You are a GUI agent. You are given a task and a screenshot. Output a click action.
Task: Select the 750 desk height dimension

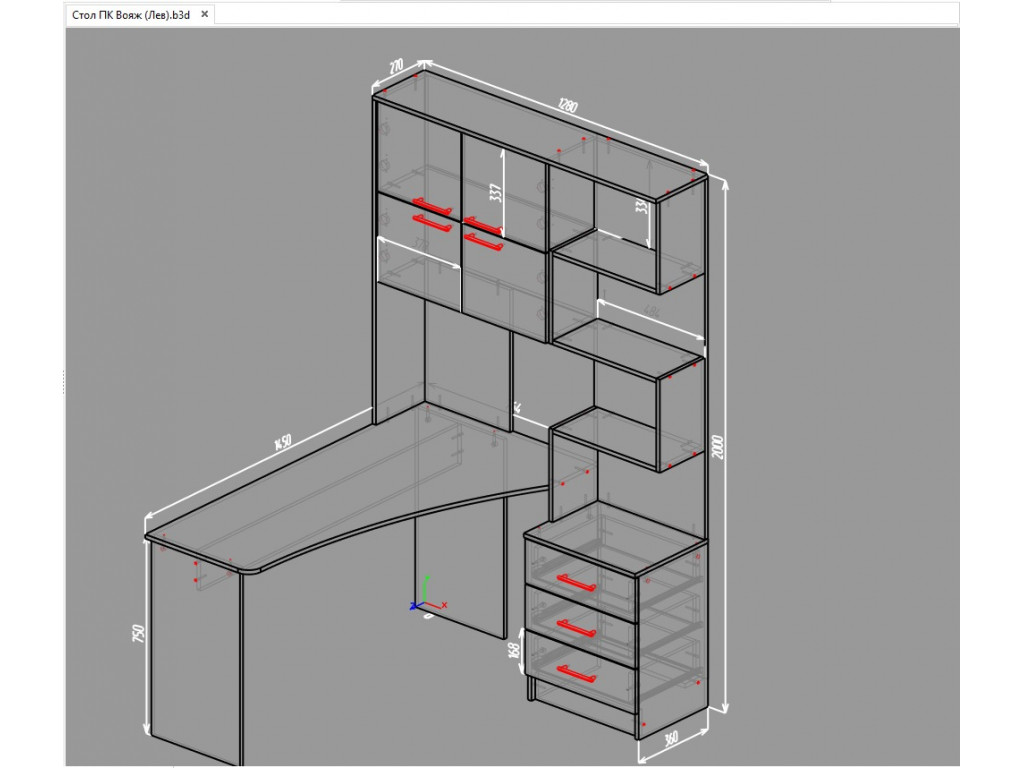pos(138,633)
